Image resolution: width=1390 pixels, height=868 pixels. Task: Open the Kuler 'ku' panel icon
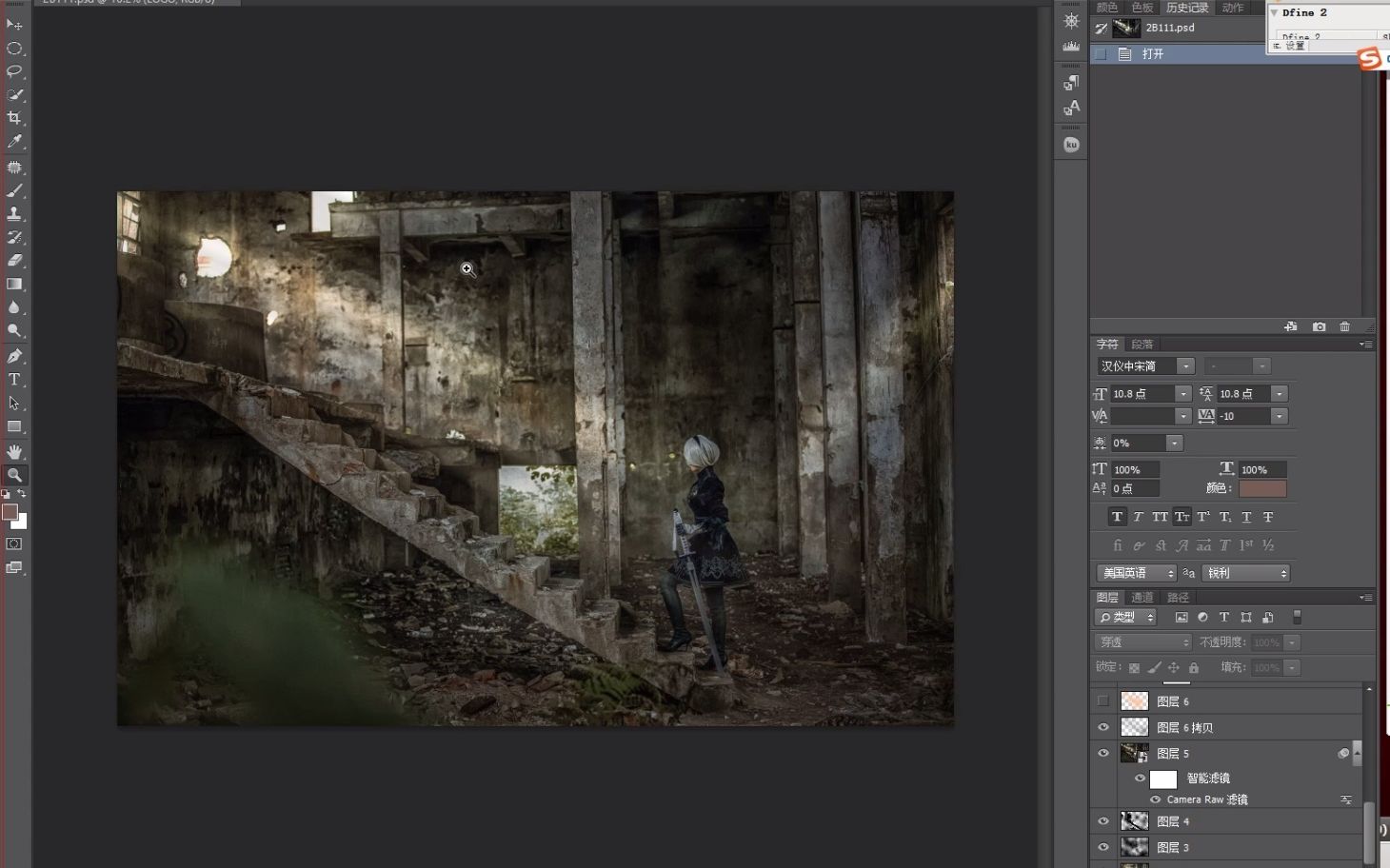(1071, 145)
